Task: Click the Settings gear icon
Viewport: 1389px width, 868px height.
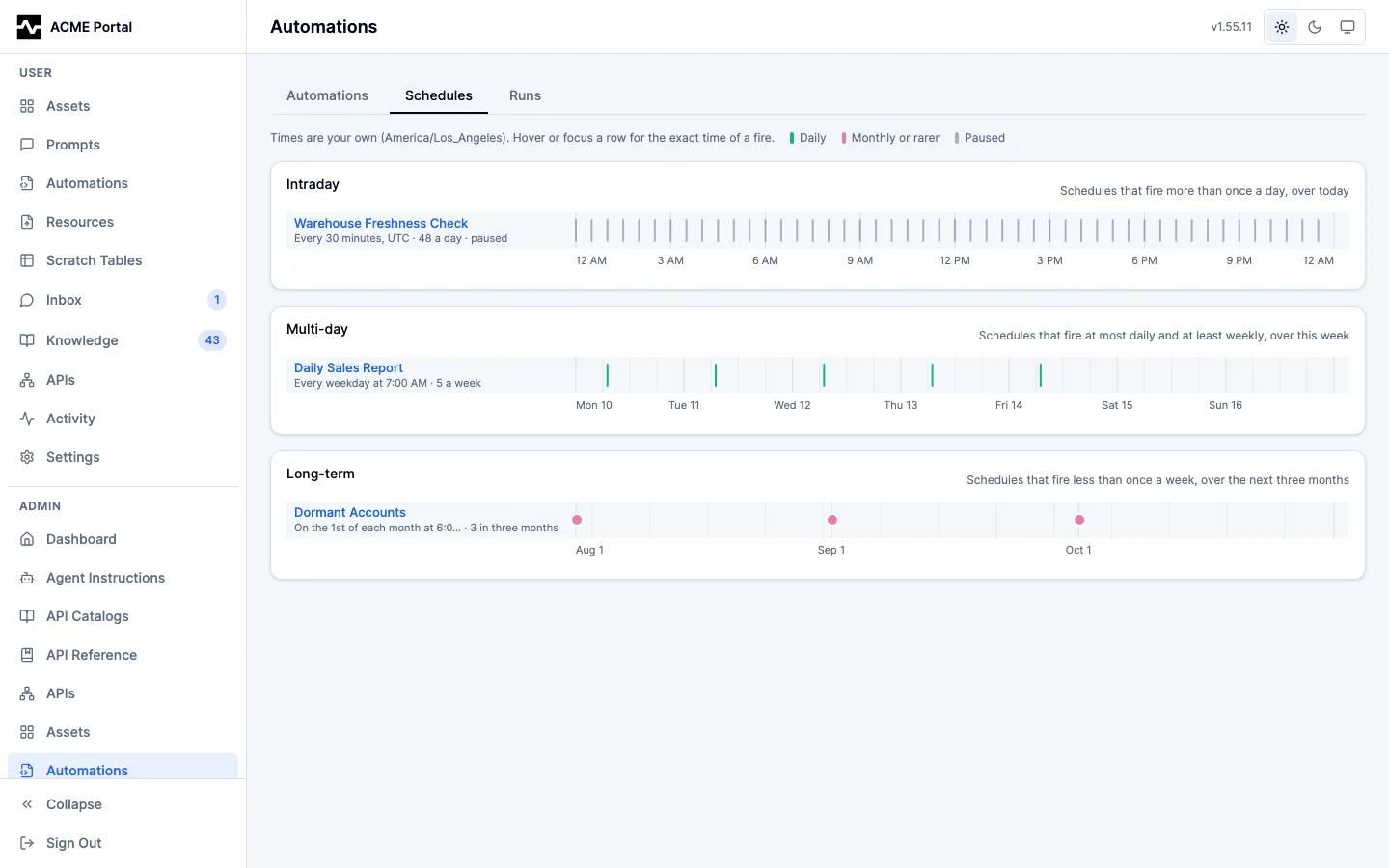Action: [x=27, y=457]
